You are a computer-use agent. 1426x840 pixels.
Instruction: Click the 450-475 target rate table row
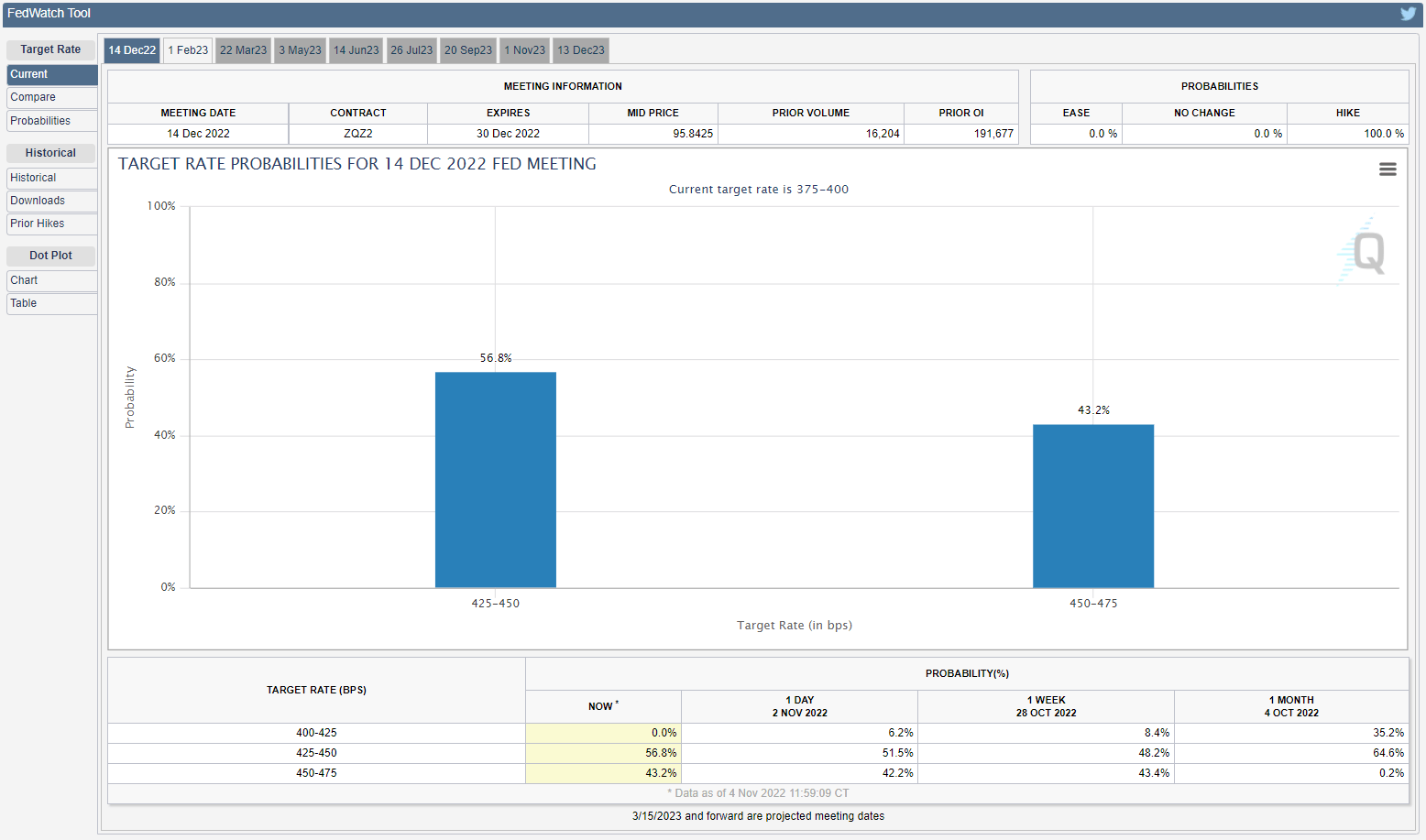pyautogui.click(x=758, y=773)
